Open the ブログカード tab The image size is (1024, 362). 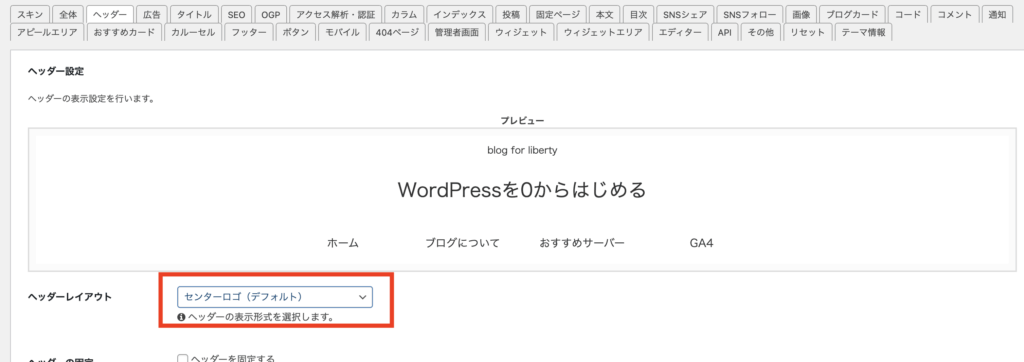pos(852,14)
